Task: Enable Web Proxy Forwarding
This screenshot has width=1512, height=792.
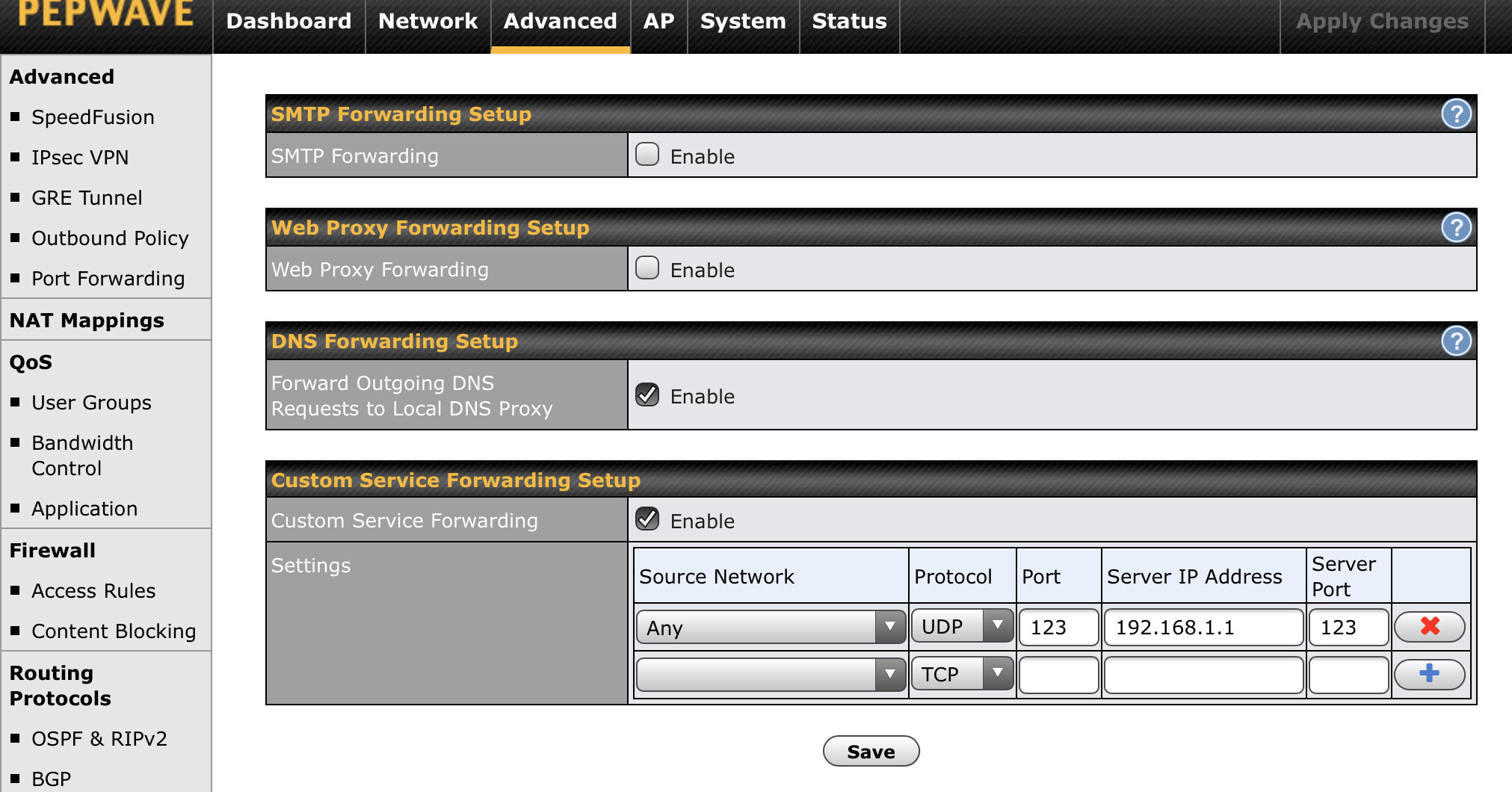Action: click(x=647, y=267)
